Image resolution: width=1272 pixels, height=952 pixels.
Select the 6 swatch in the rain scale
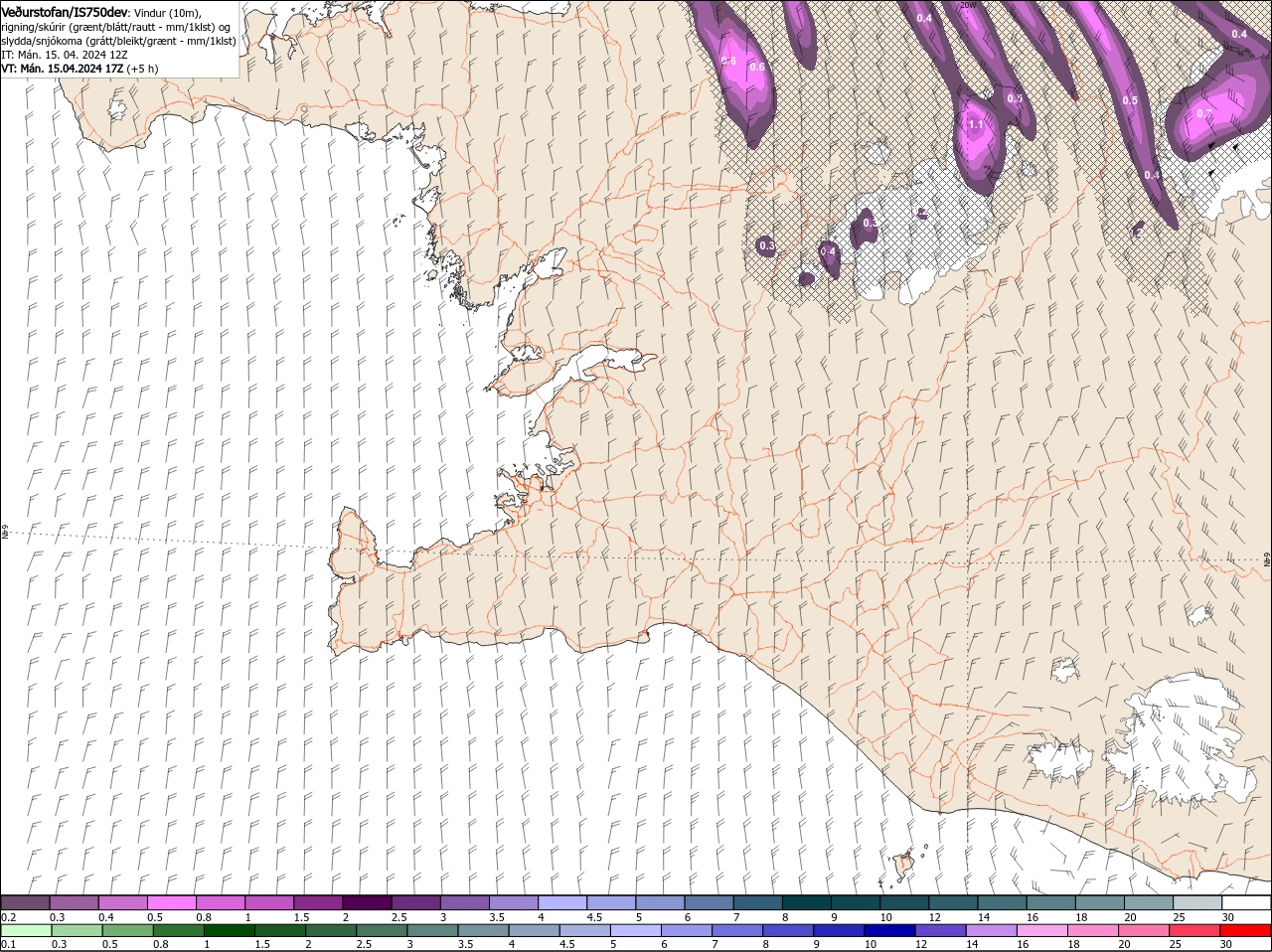[x=688, y=930]
